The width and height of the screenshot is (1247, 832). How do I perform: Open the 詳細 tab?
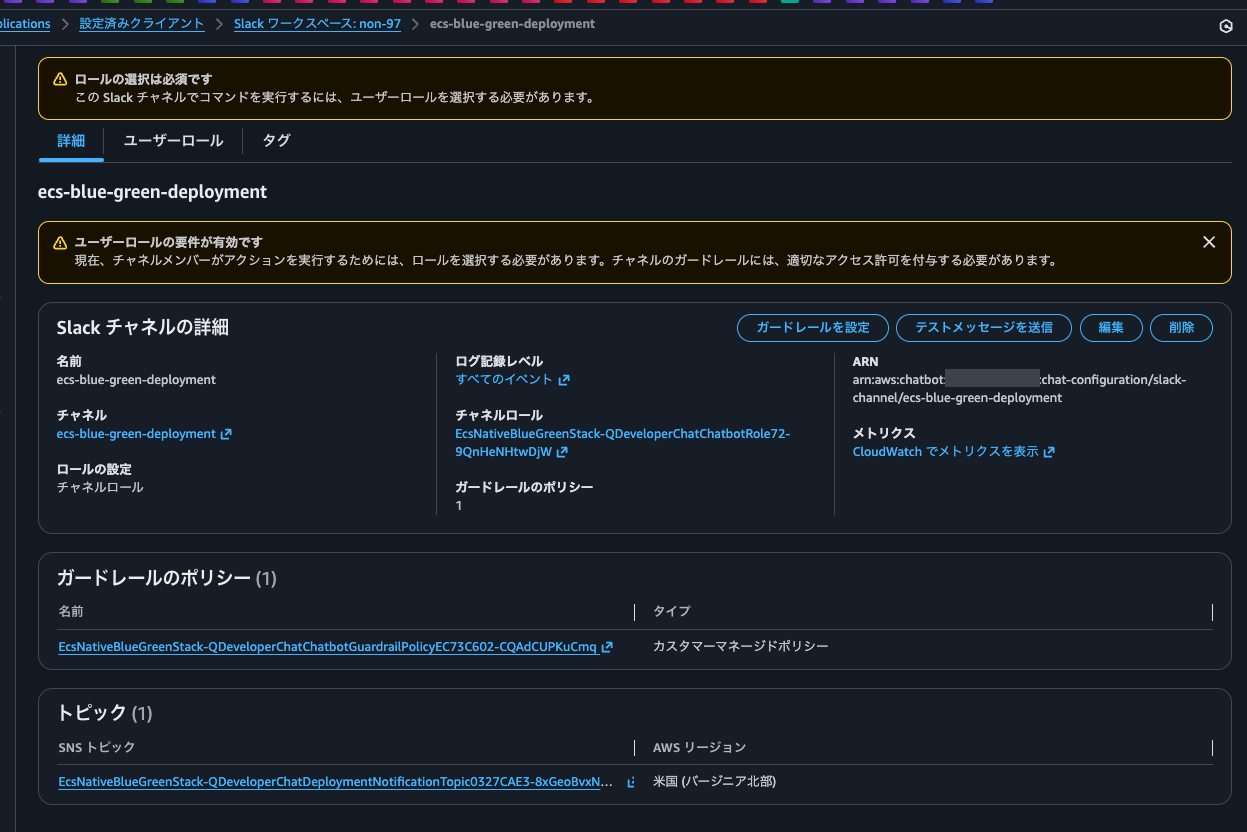click(x=70, y=141)
